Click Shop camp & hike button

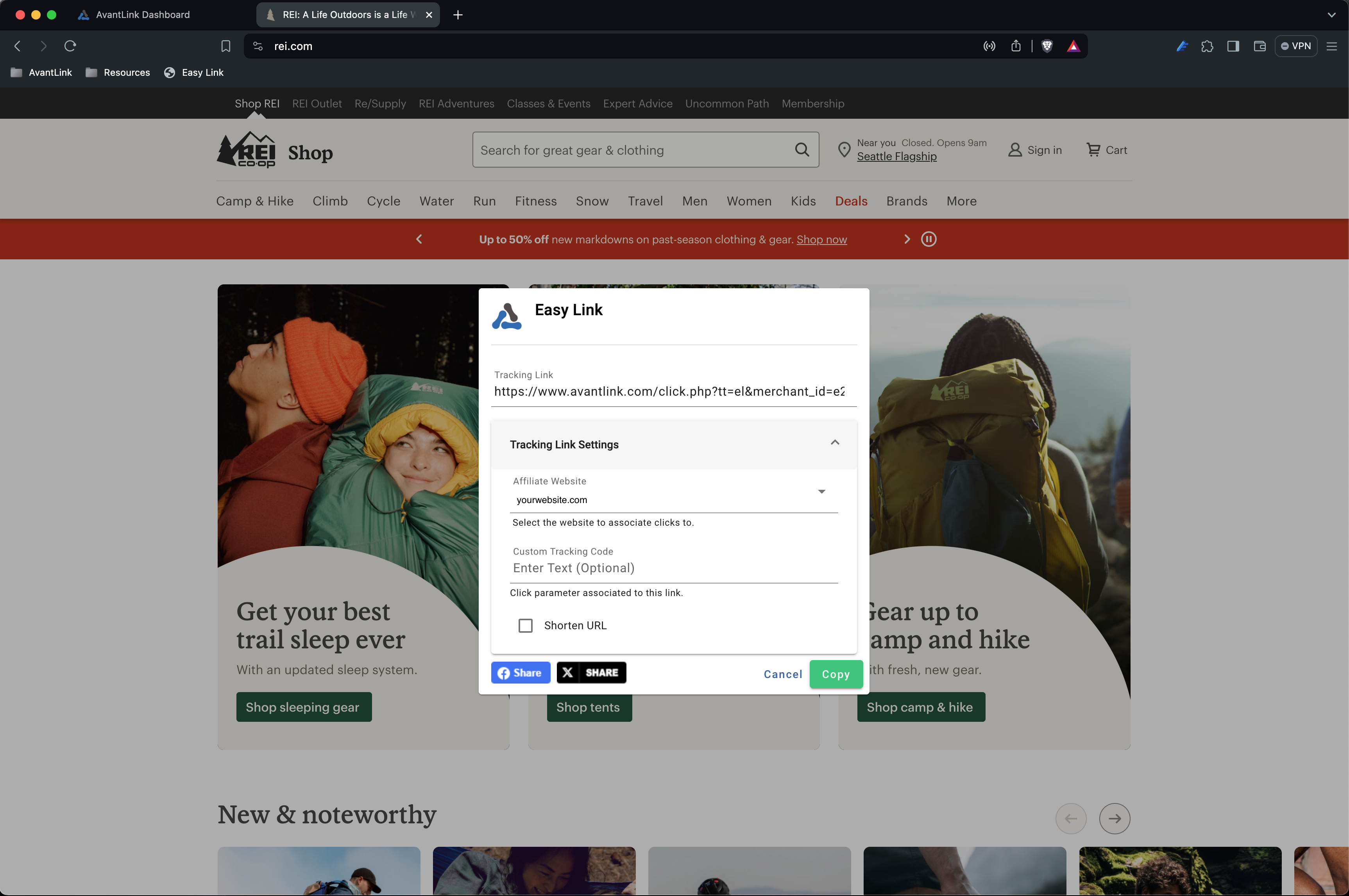pos(921,707)
